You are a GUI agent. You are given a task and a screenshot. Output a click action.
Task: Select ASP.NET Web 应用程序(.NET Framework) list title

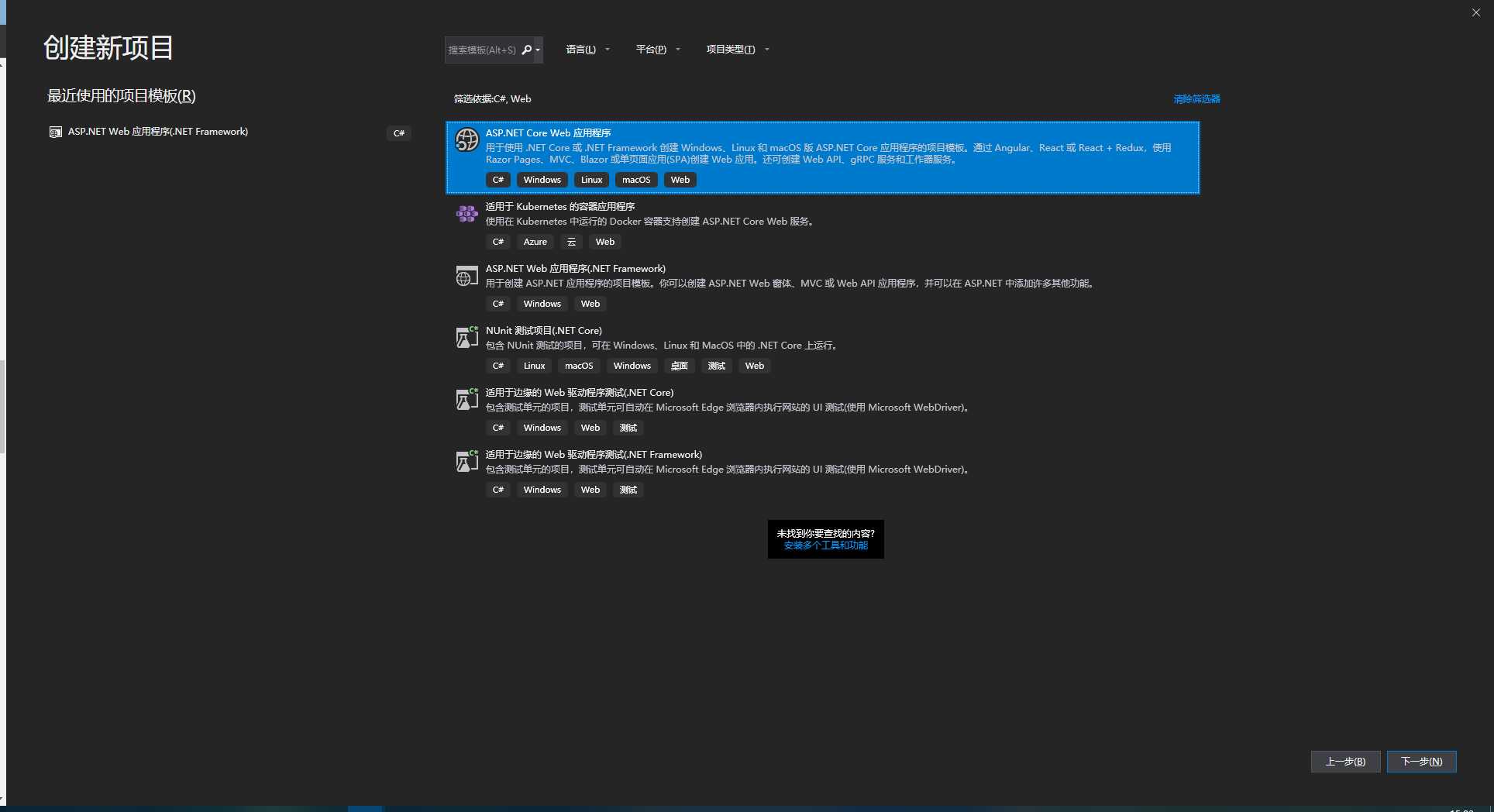pos(575,269)
